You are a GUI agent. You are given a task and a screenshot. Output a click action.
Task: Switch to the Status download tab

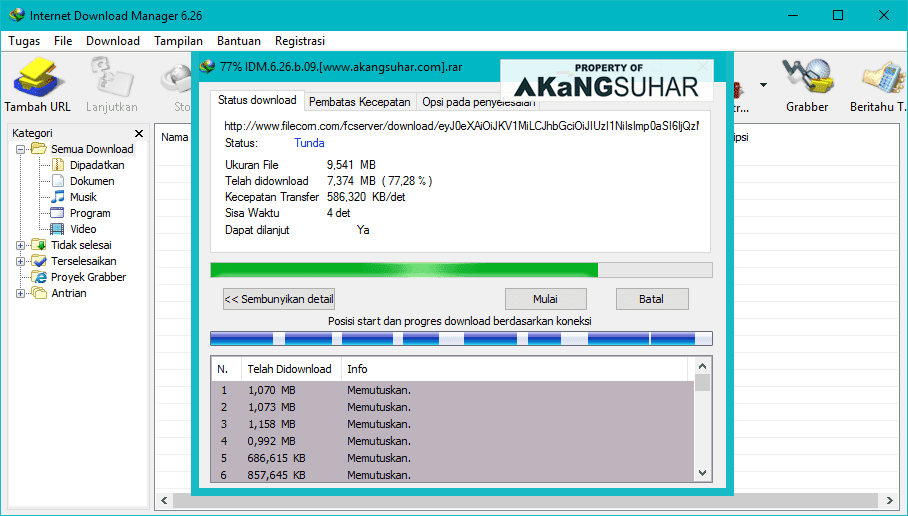coord(257,100)
